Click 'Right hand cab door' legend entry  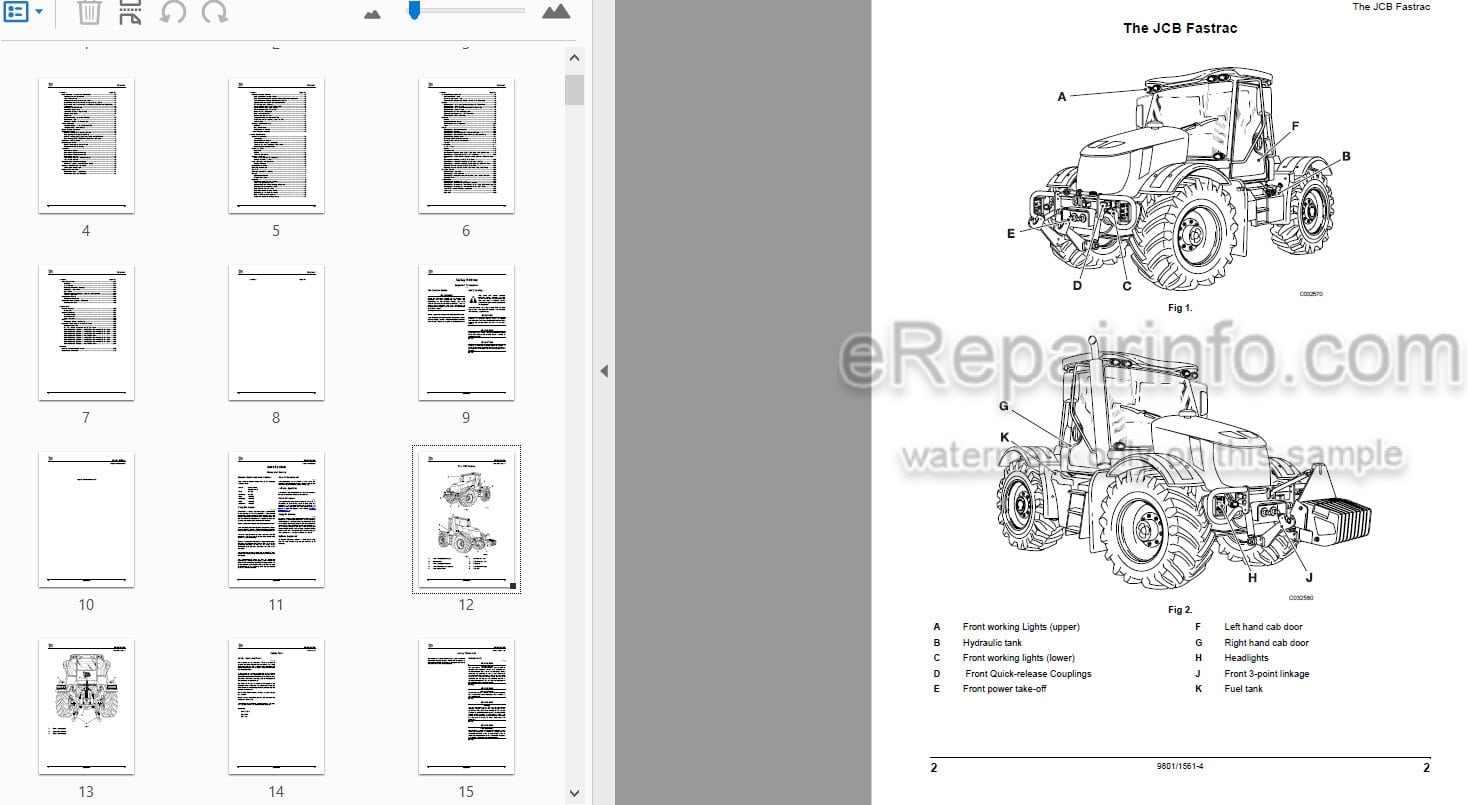(1266, 643)
